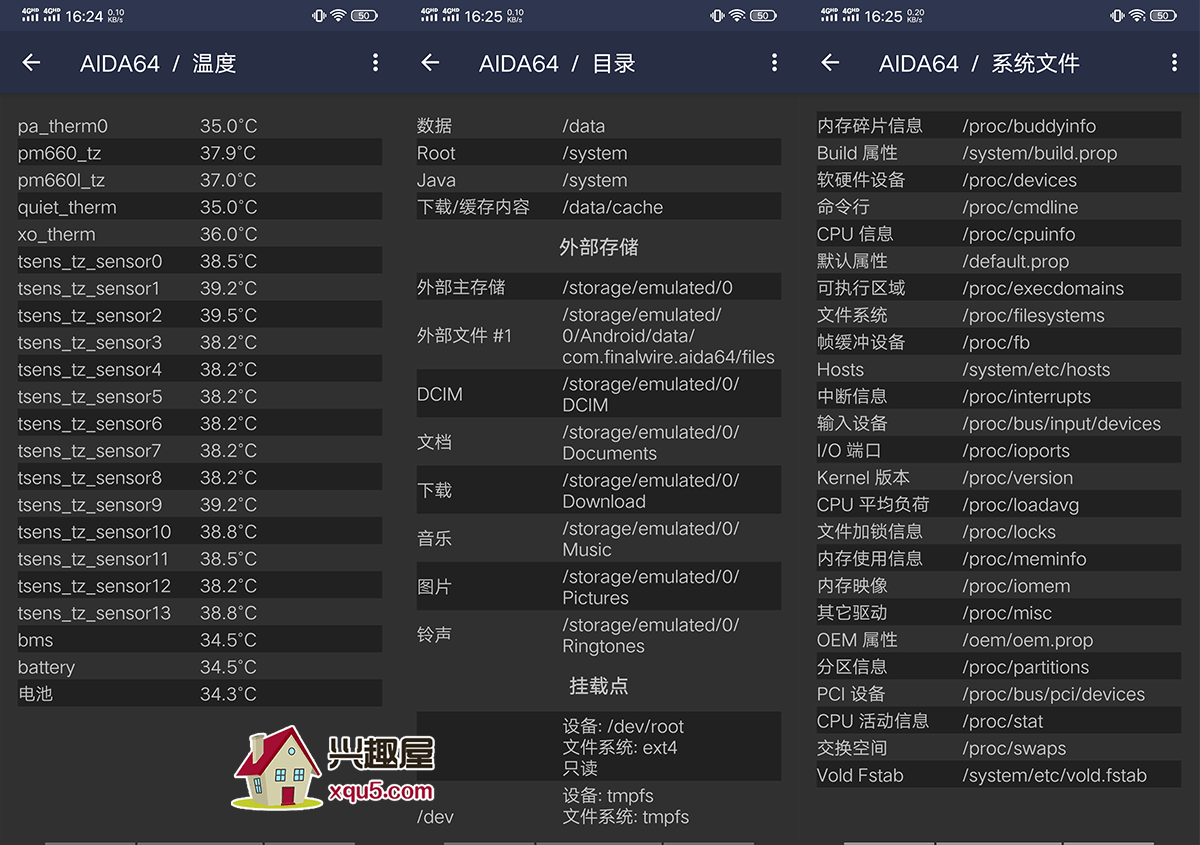Tap the /dev/root mount point entry
Image resolution: width=1200 pixels, height=845 pixels.
[x=599, y=747]
